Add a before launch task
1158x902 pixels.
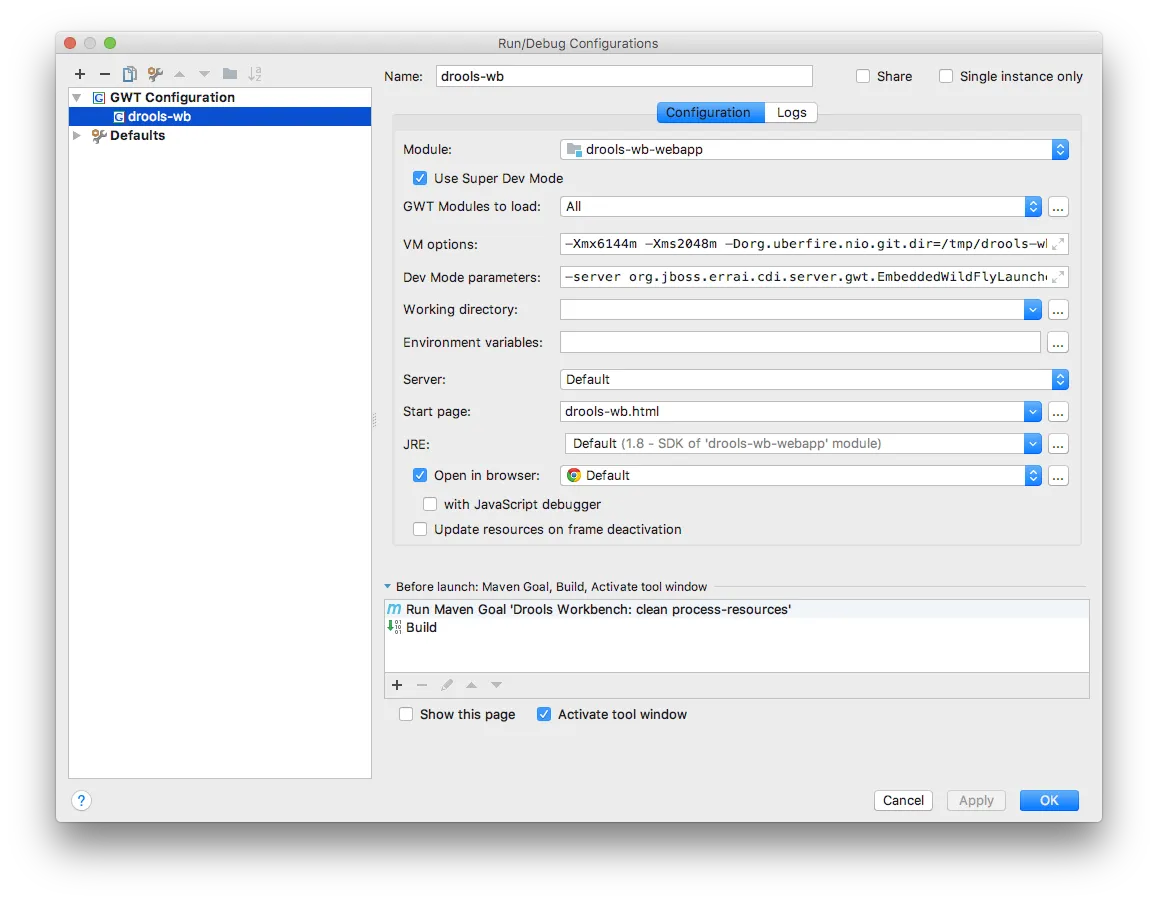coord(397,686)
